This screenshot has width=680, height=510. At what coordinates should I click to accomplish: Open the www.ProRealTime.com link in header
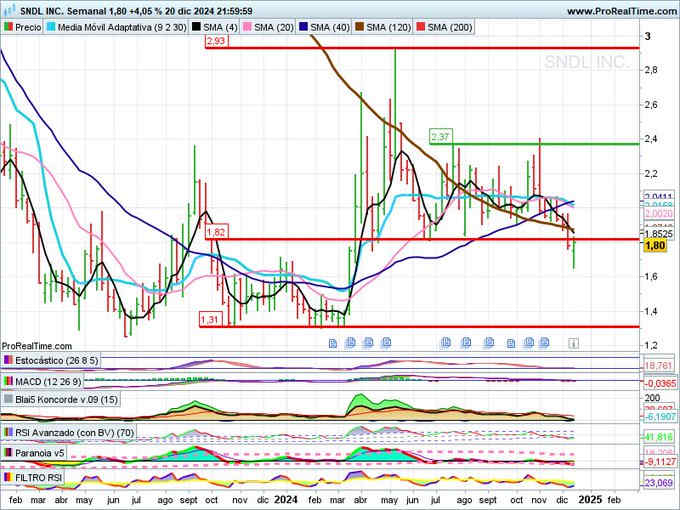(622, 11)
